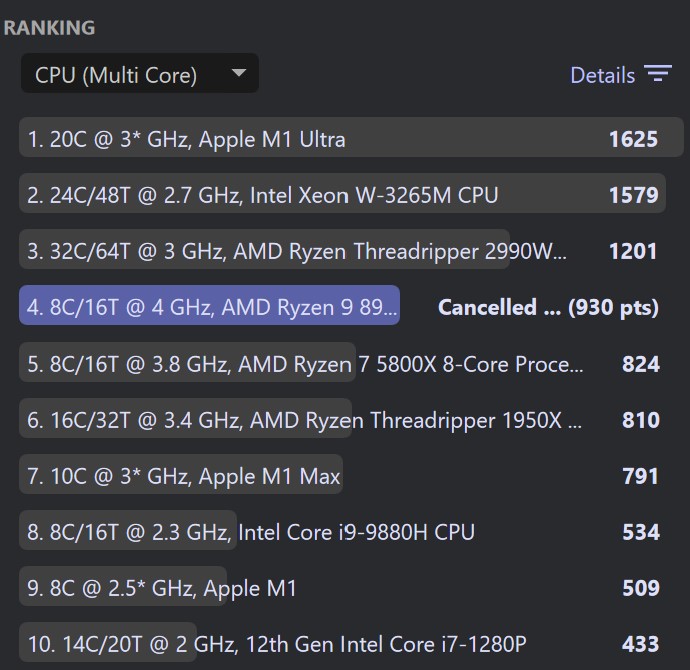Select the Intel Core i9-9880H entry
Viewport: 690px width, 670px height.
tap(251, 532)
